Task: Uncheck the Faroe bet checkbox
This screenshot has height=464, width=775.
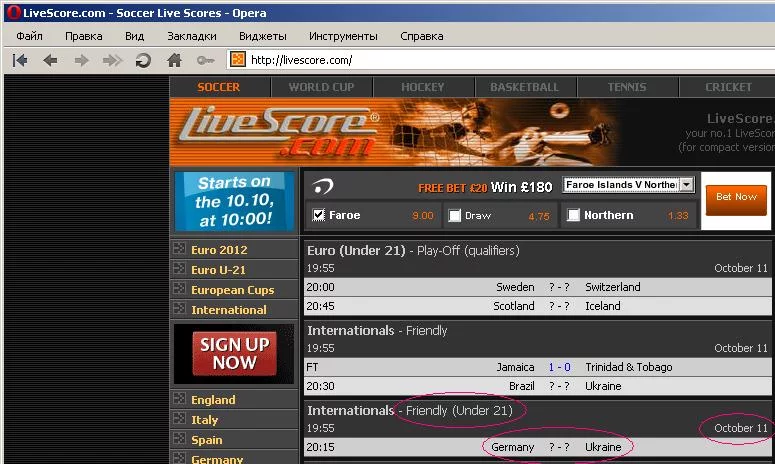Action: click(319, 215)
